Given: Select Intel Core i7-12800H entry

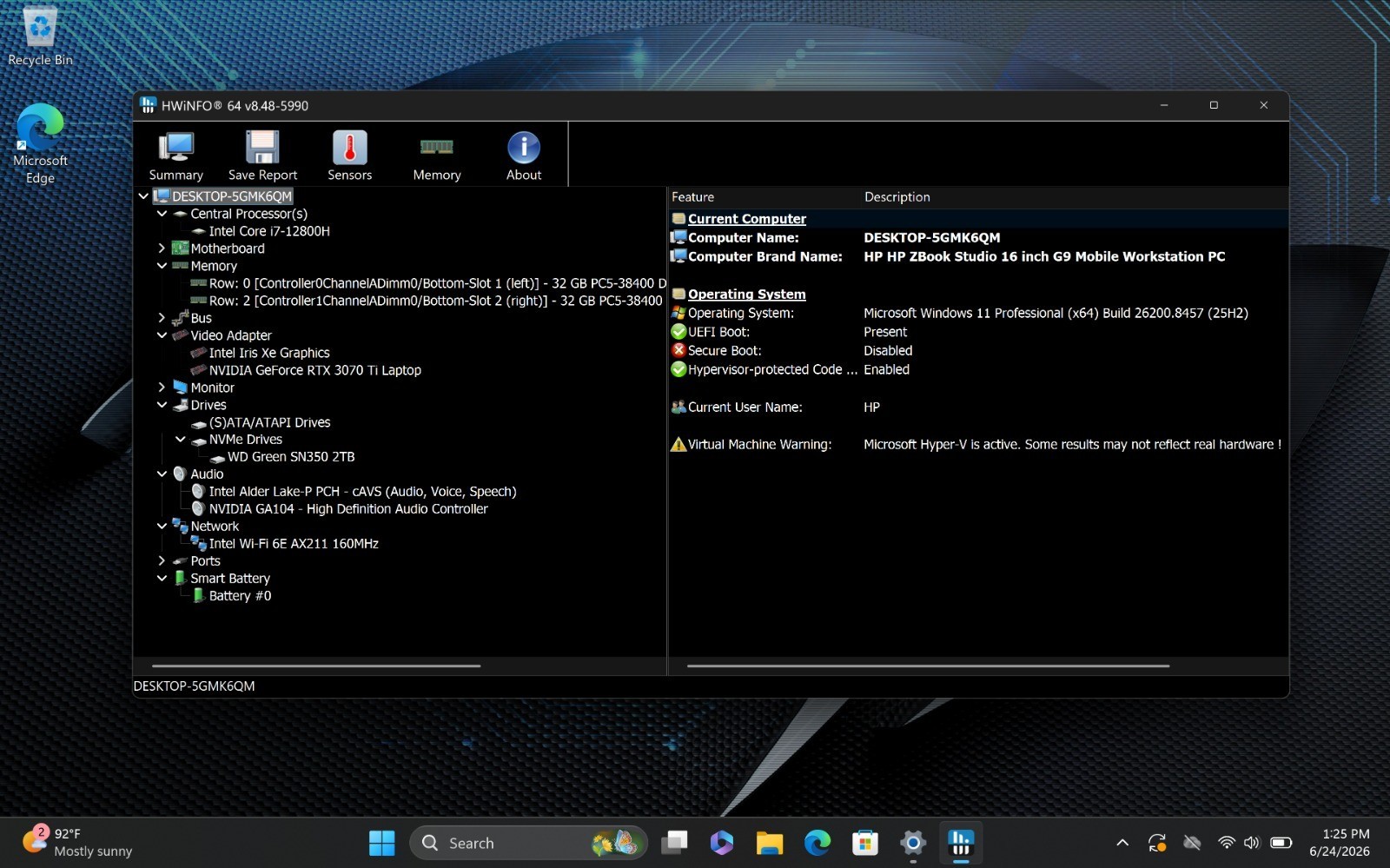Looking at the screenshot, I should pos(269,231).
